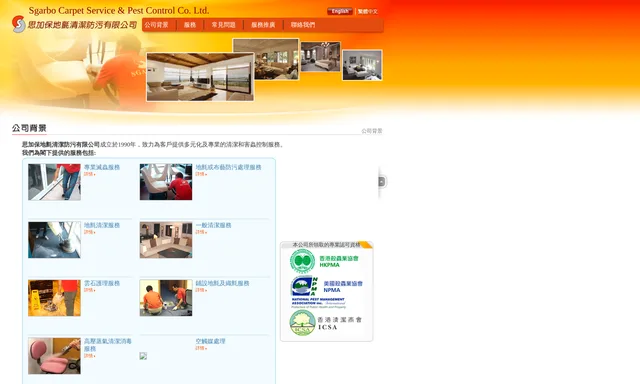640x384 pixels.
Task: Click the Sgarbo S logo icon
Action: tap(18, 24)
